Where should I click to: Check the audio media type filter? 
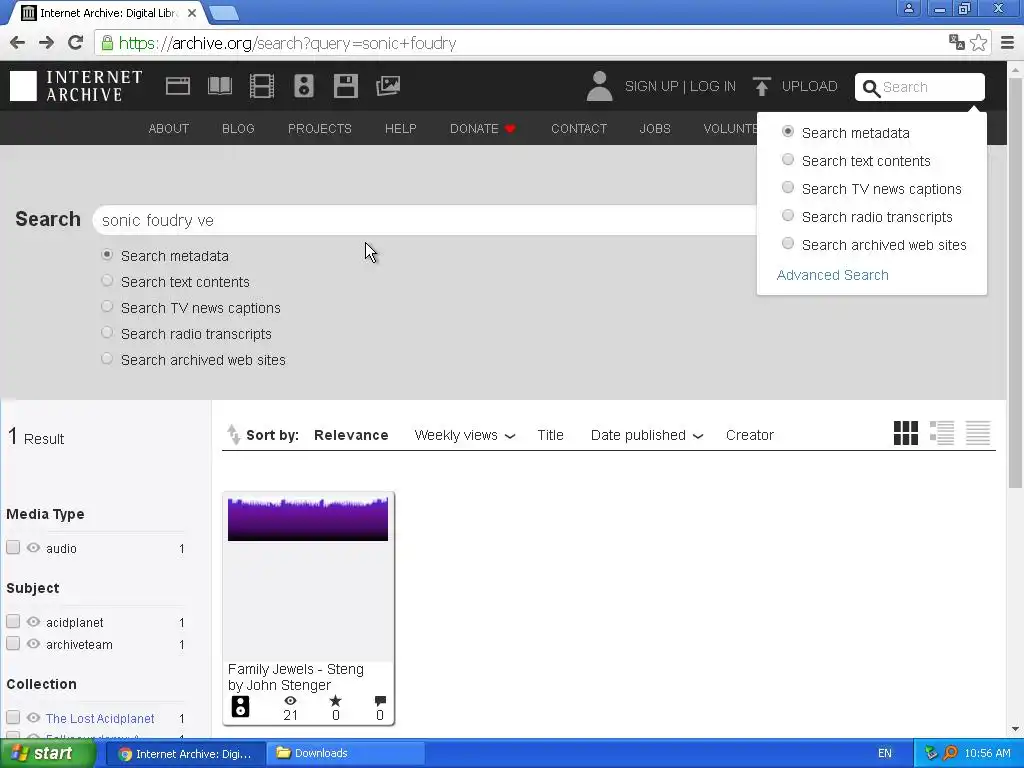click(x=13, y=548)
